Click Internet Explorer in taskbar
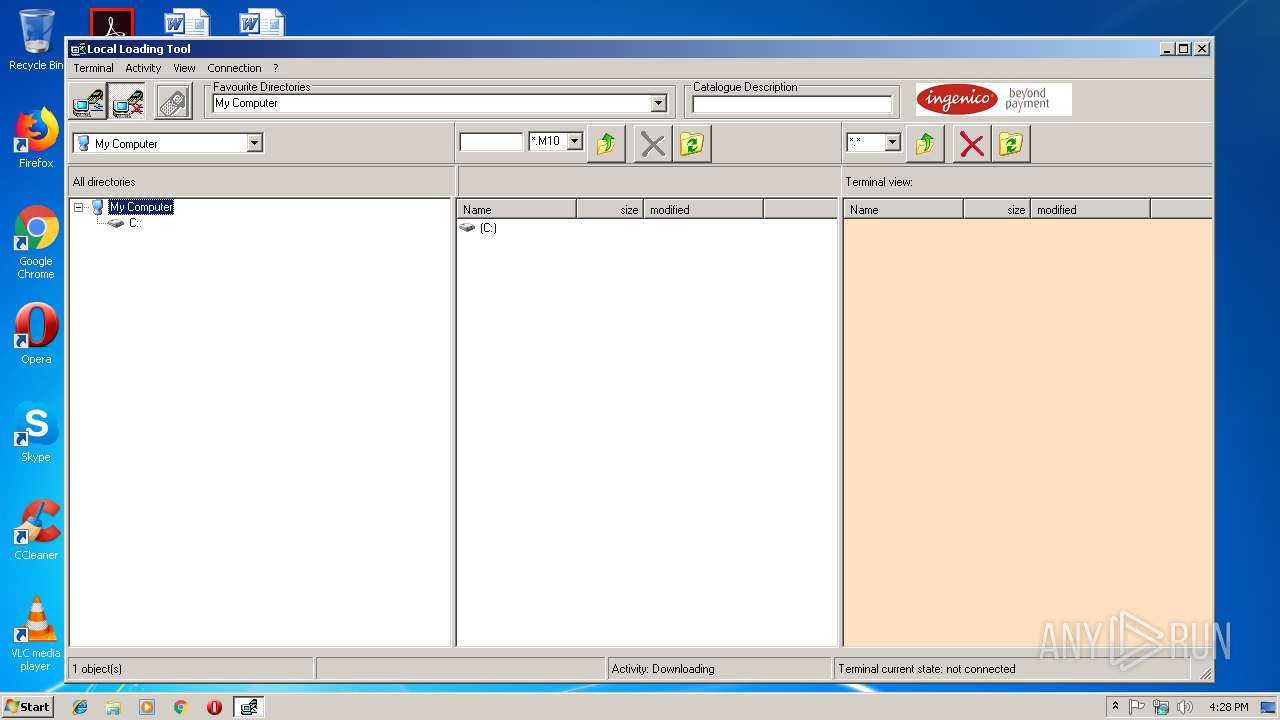 80,707
